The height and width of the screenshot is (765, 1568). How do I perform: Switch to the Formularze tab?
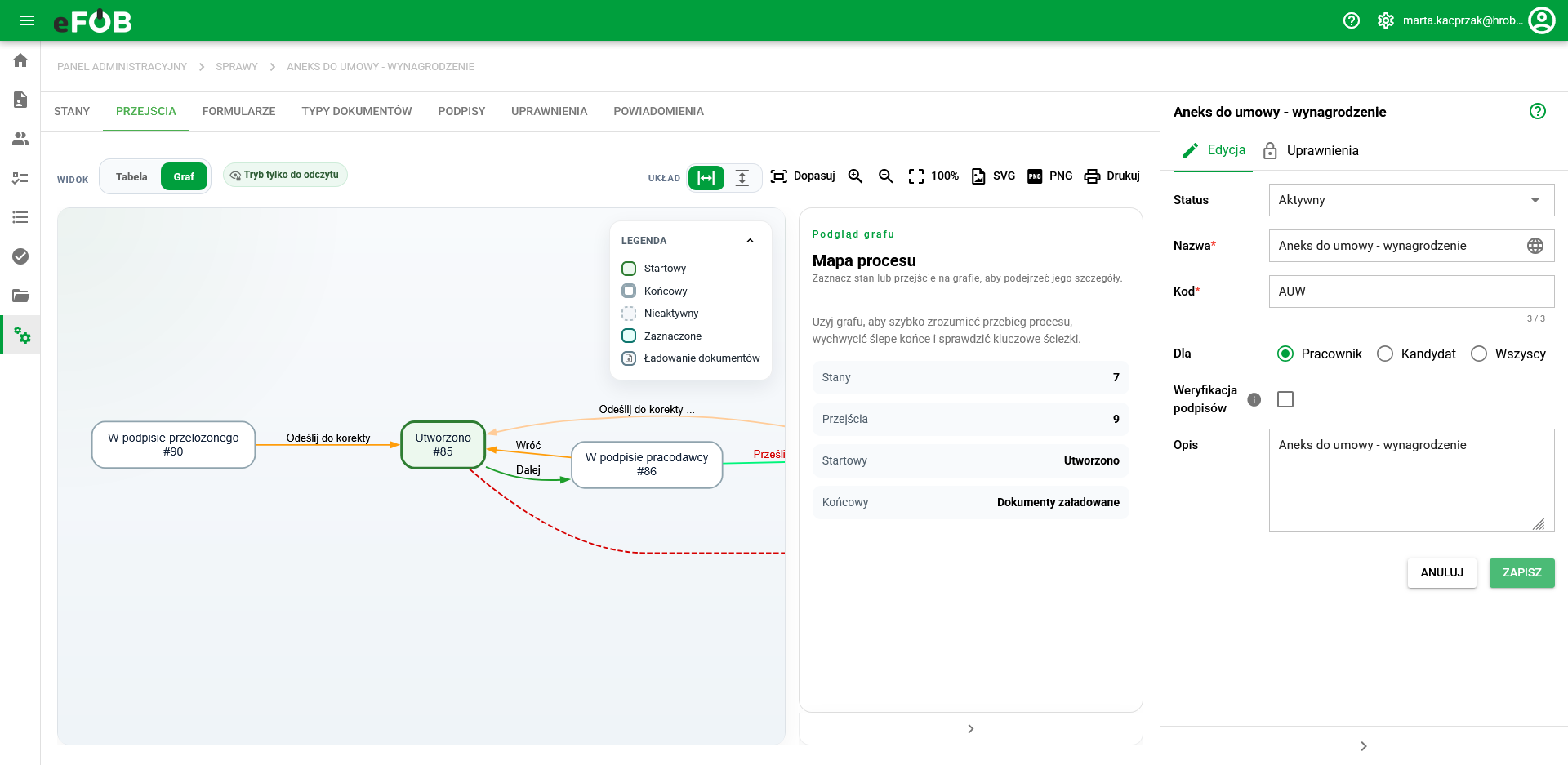[x=238, y=111]
